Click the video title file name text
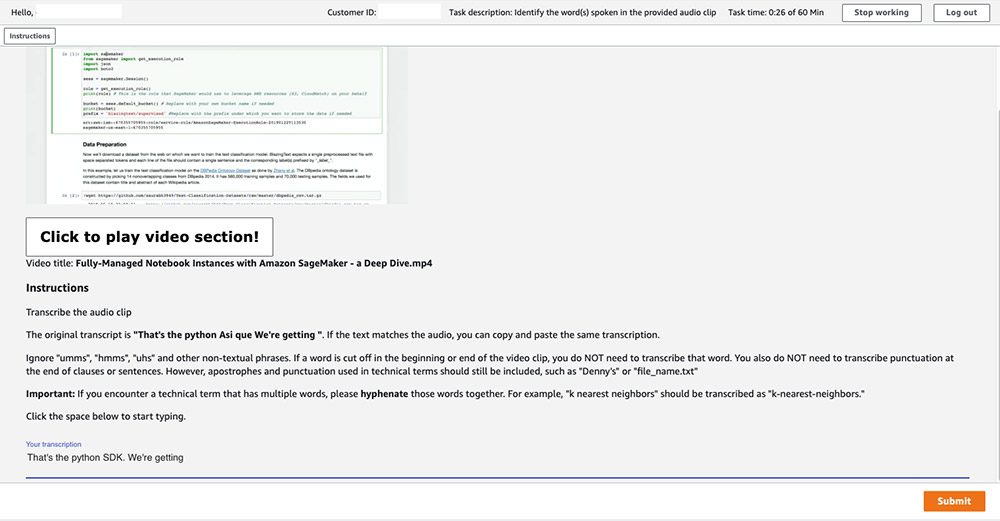 pyautogui.click(x=254, y=263)
